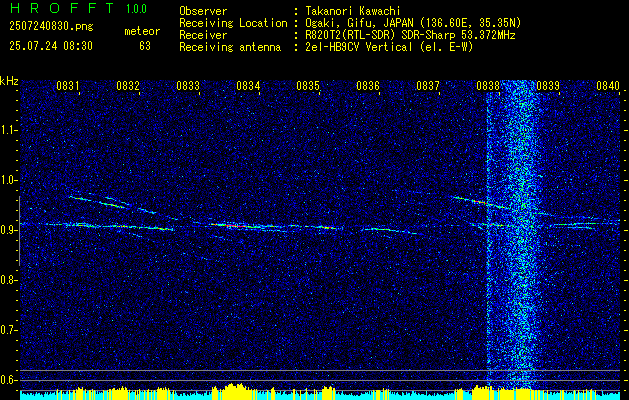Click the HROFFT program title
Viewport: 629px width, 400px height.
61,8
